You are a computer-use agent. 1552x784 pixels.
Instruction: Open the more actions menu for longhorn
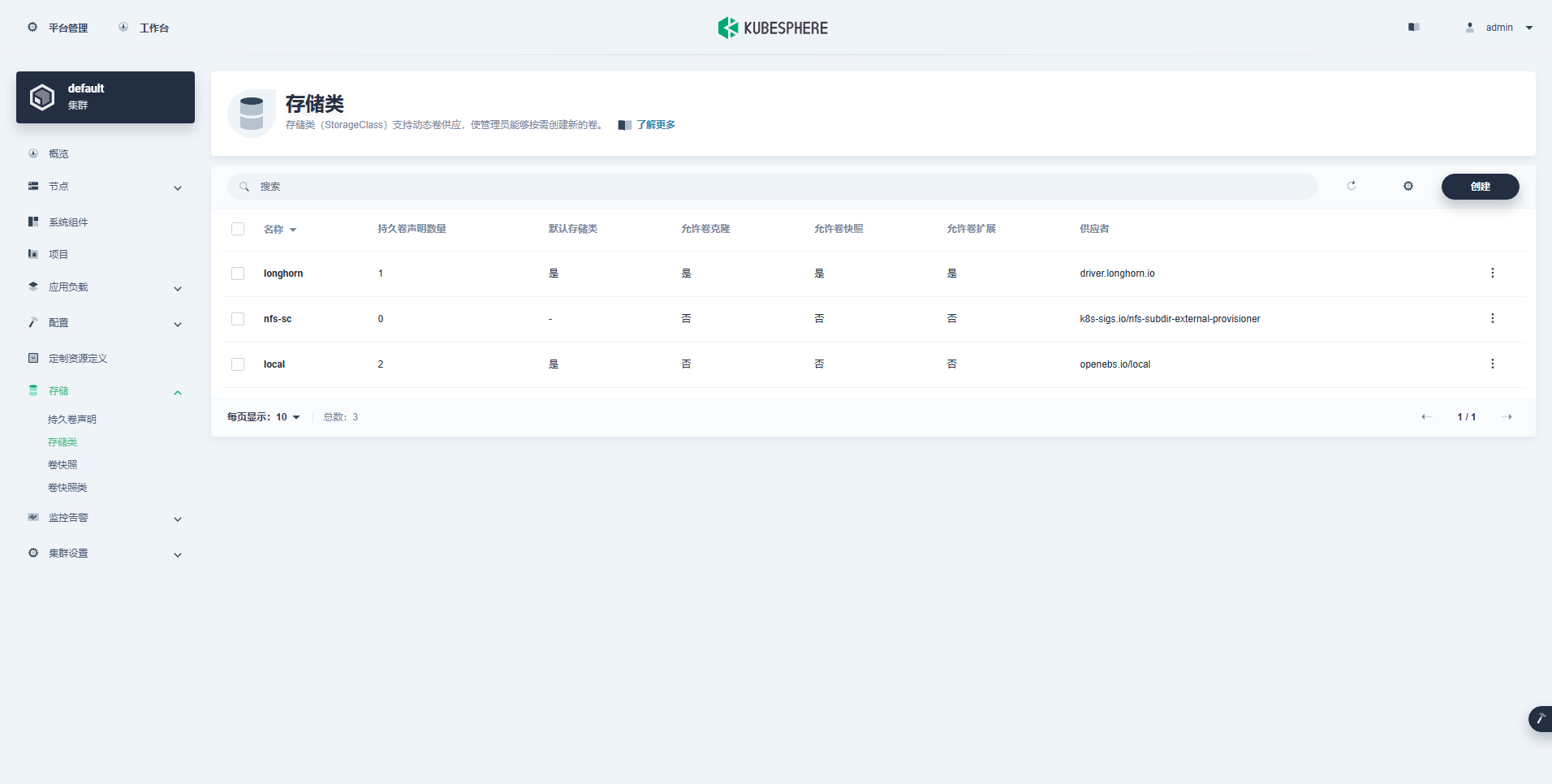pyautogui.click(x=1492, y=274)
